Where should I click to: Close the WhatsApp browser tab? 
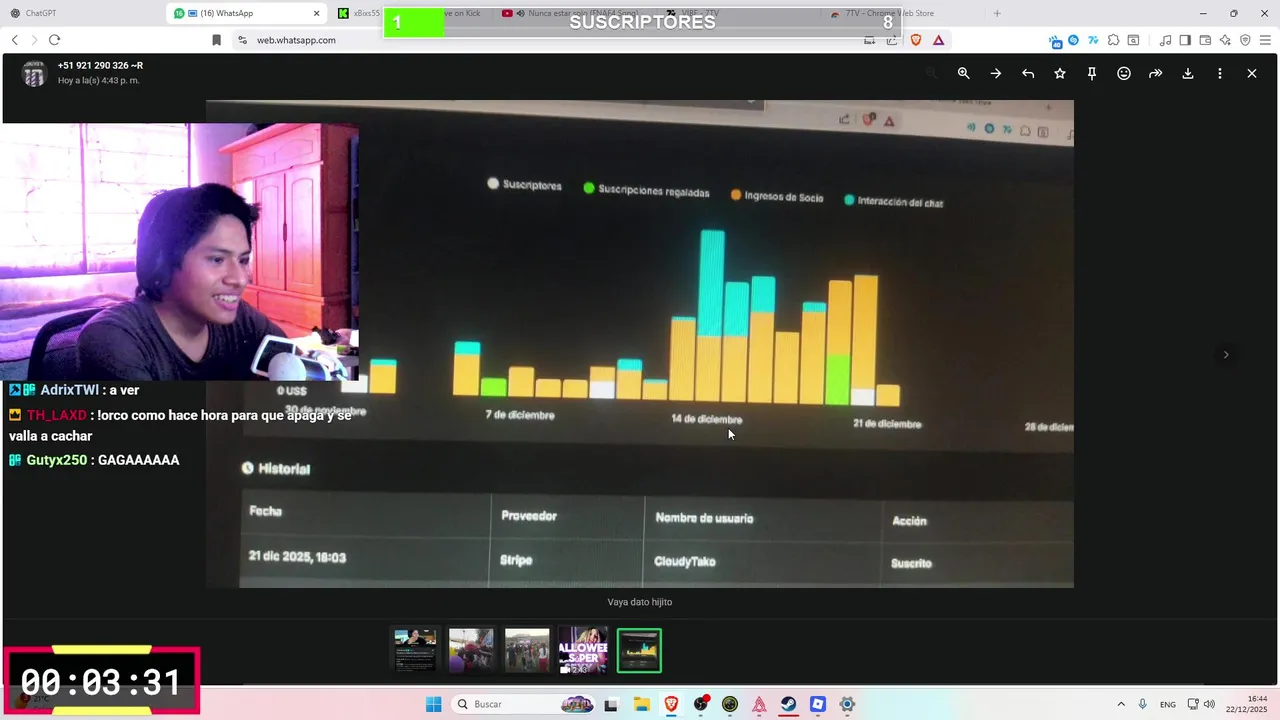(317, 13)
